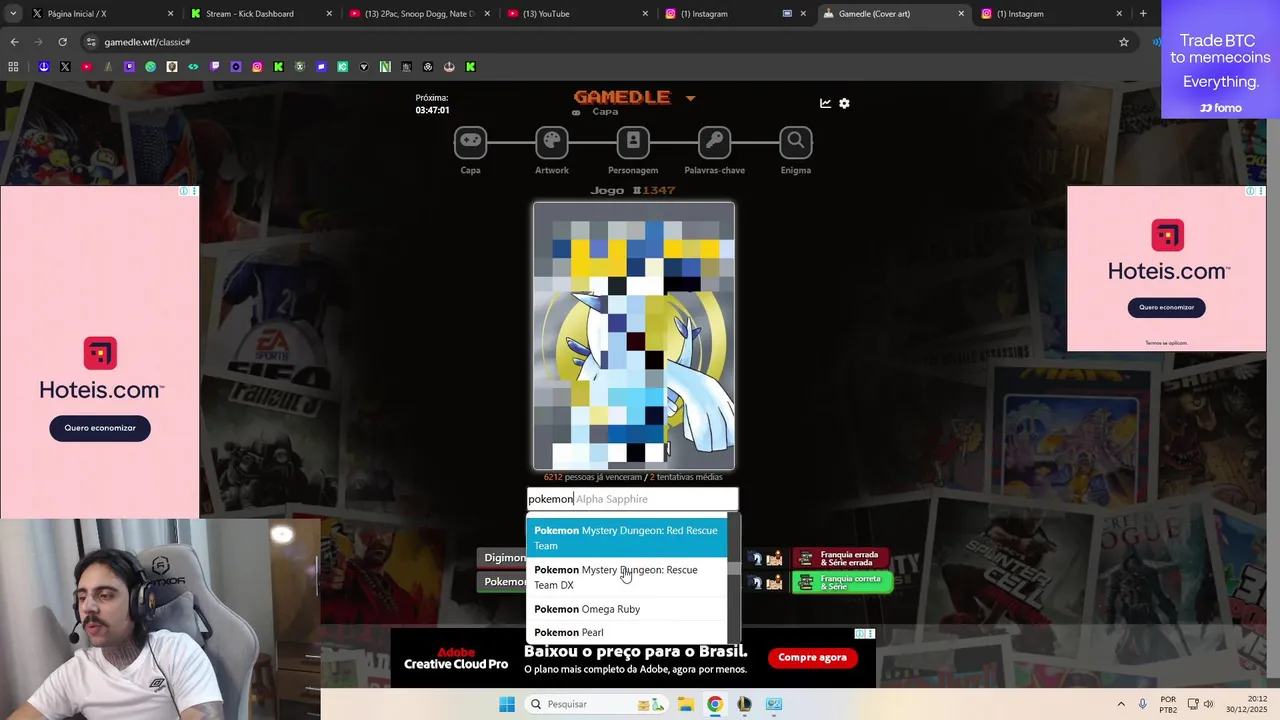Open the Gamedle settings gear

click(844, 103)
